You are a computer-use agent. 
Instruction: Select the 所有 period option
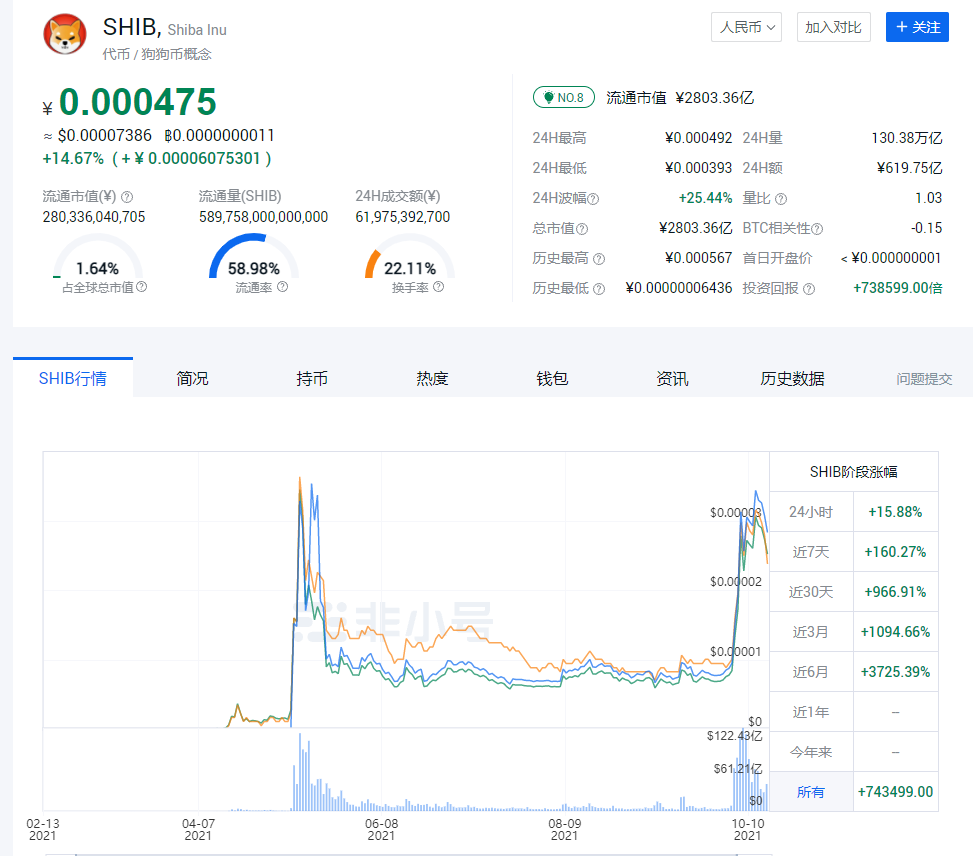810,792
